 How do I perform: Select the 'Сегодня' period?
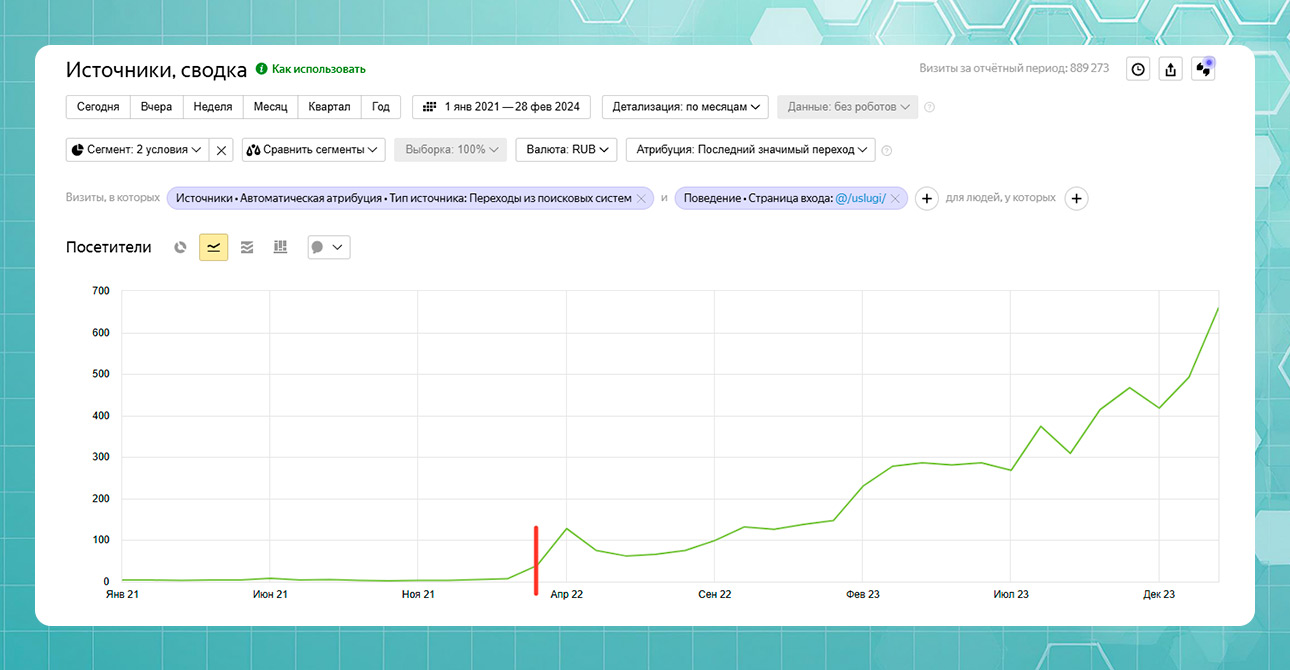pos(98,107)
